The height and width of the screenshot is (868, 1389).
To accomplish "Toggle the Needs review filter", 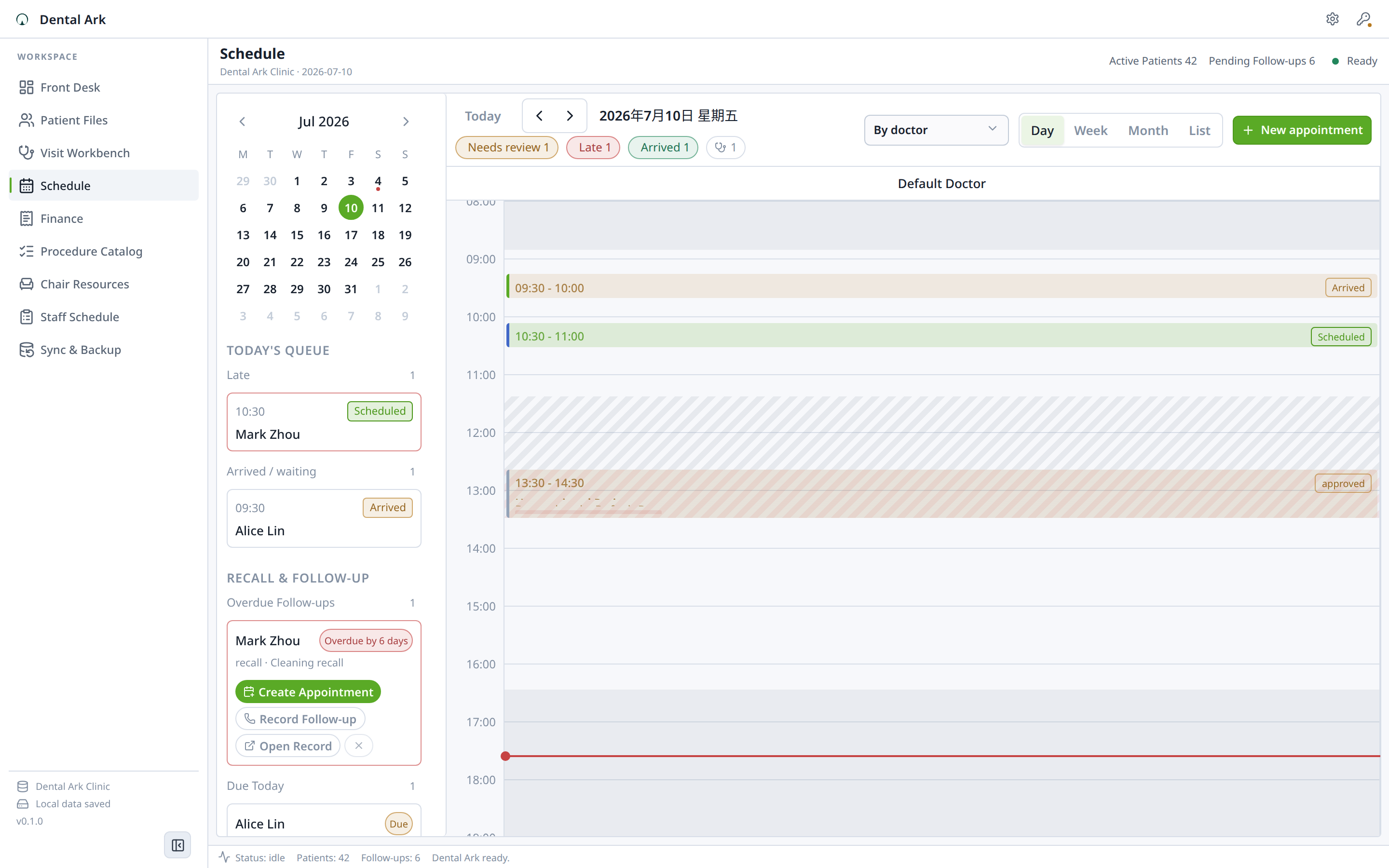I will pyautogui.click(x=507, y=147).
